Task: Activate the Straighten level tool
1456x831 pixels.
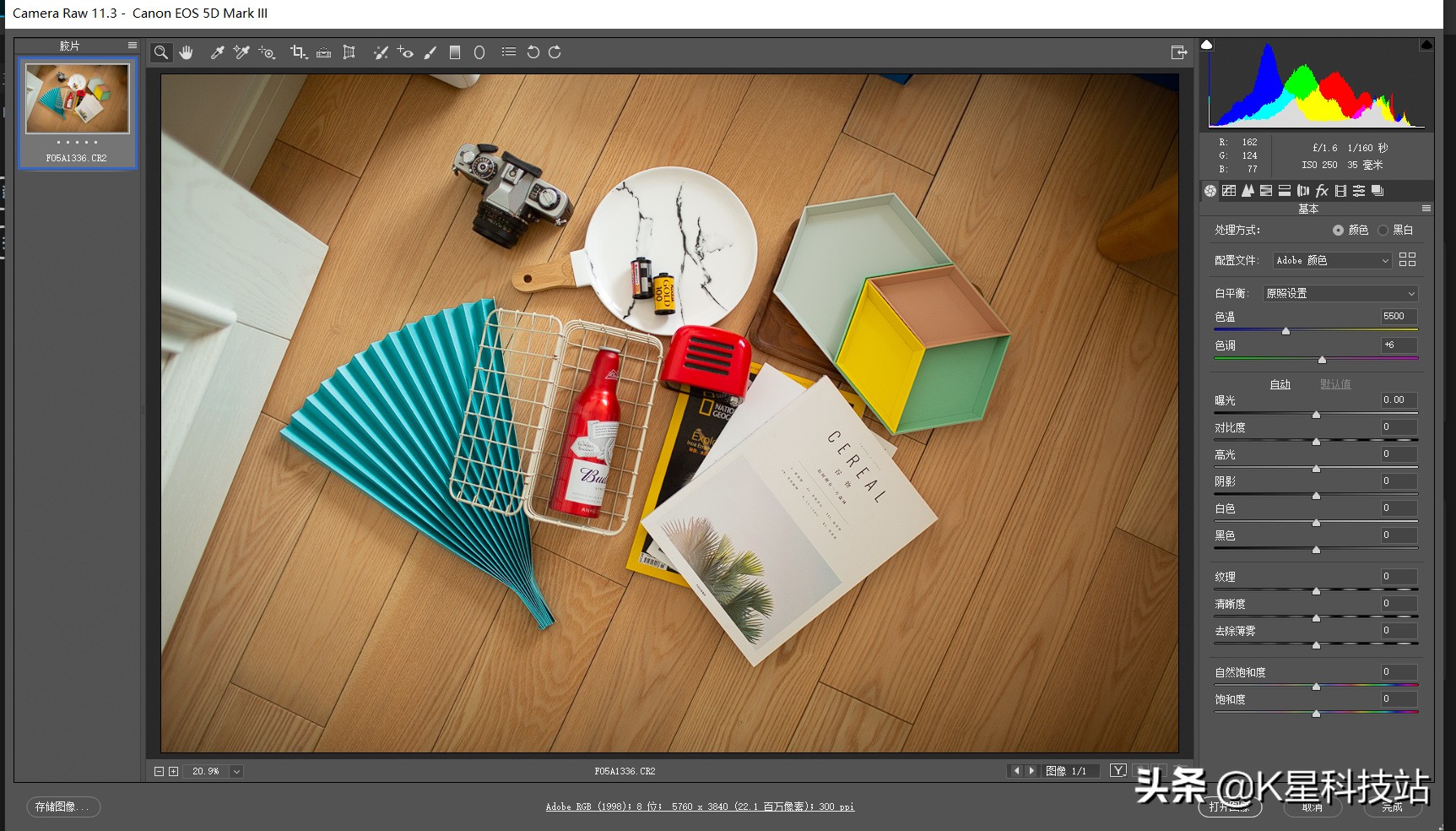Action: click(x=323, y=52)
